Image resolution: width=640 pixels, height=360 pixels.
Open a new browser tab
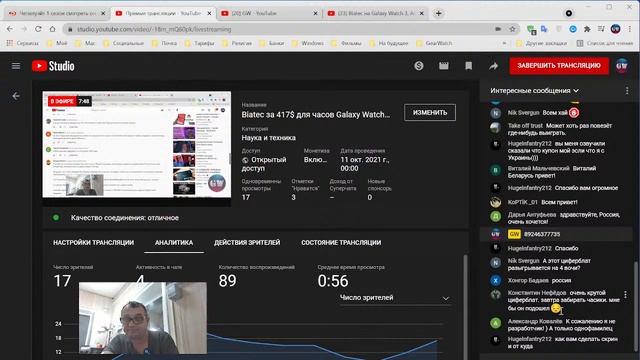tap(438, 13)
